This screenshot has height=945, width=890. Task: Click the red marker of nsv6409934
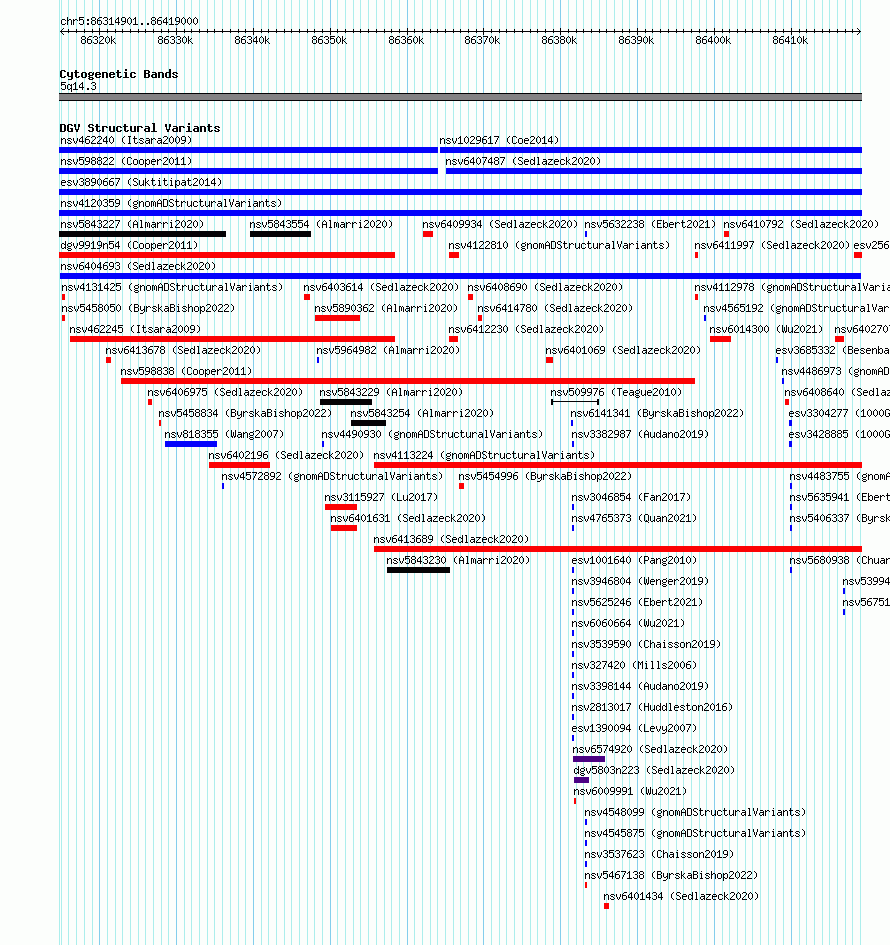(428, 234)
